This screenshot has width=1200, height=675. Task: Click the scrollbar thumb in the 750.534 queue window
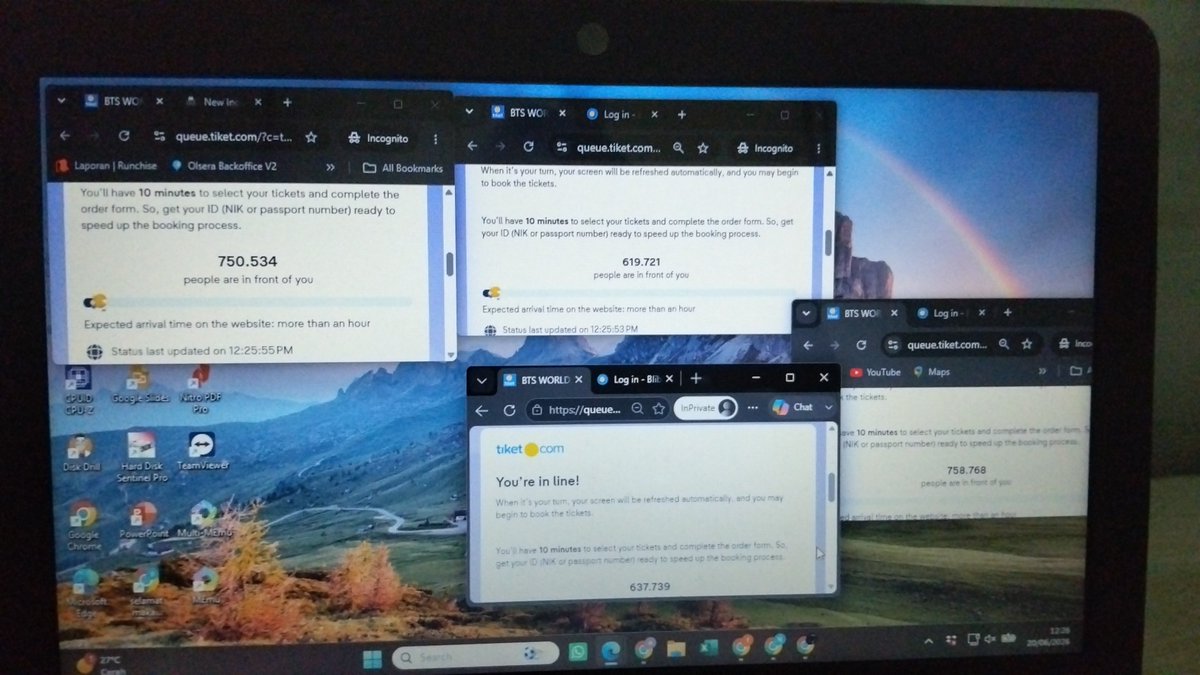pyautogui.click(x=449, y=264)
